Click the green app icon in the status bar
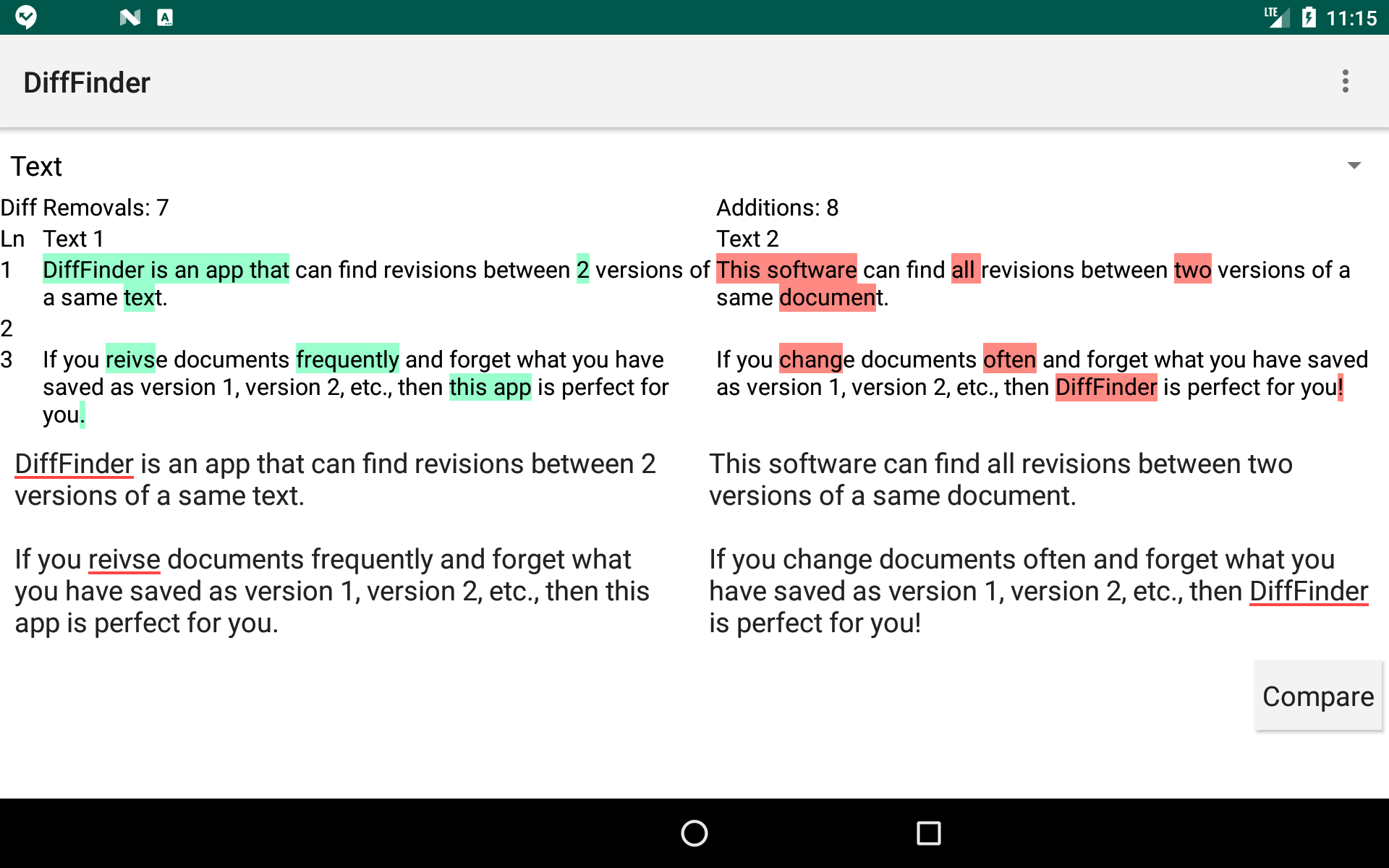 pos(25,17)
